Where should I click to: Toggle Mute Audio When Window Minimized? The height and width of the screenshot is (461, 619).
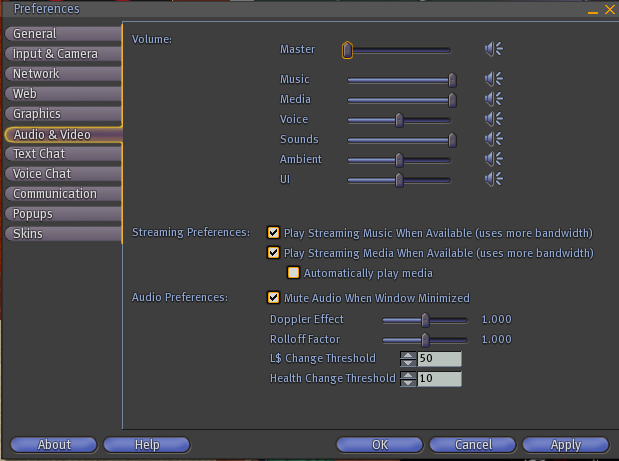(273, 298)
